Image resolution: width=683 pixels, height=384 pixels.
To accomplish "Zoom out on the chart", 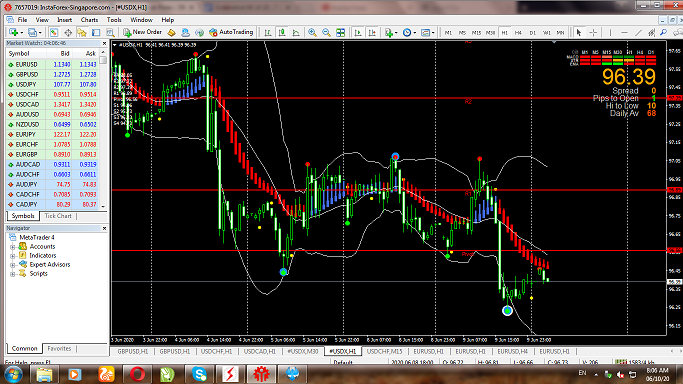I will click(326, 32).
